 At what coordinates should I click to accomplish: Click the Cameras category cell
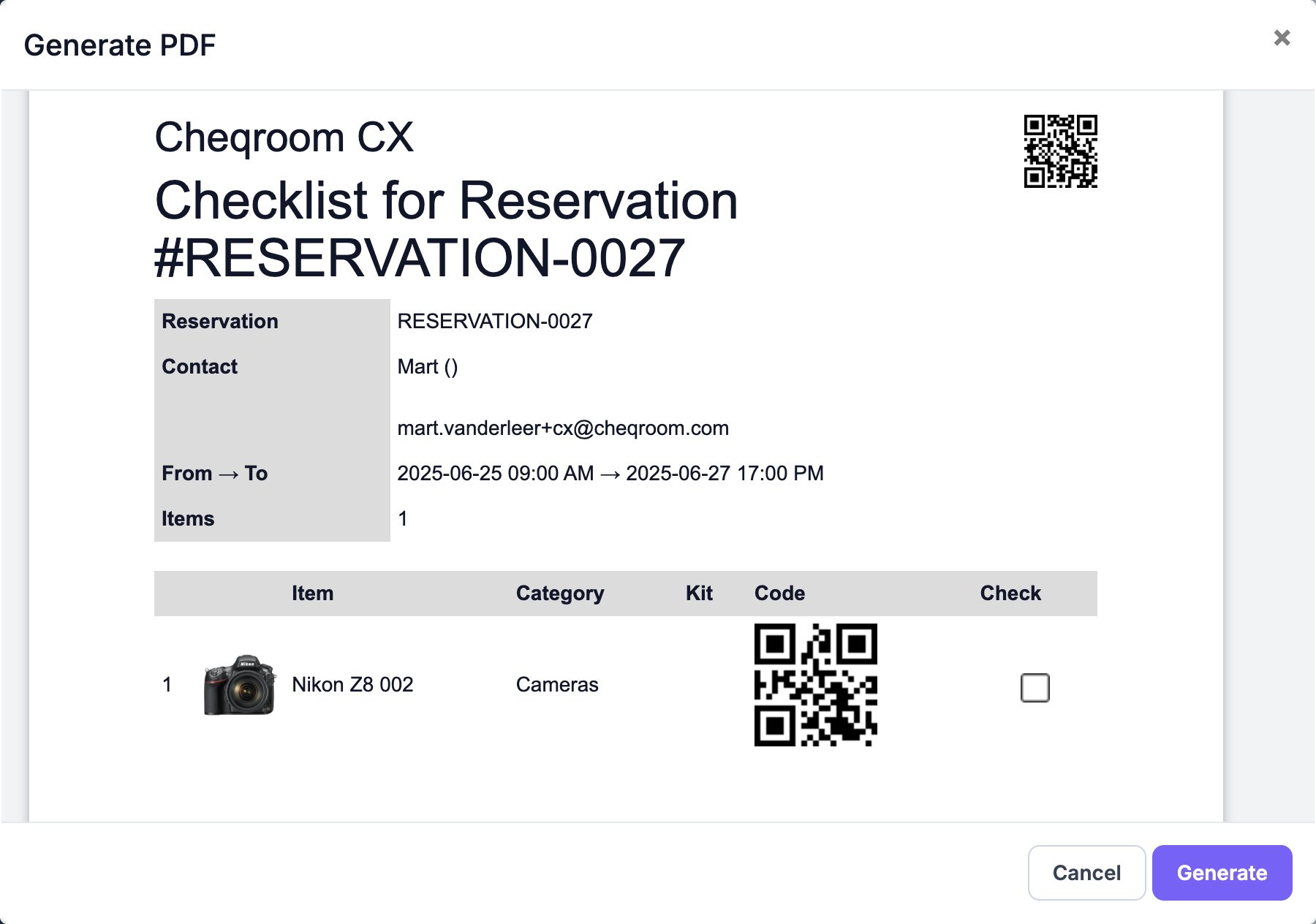[557, 685]
